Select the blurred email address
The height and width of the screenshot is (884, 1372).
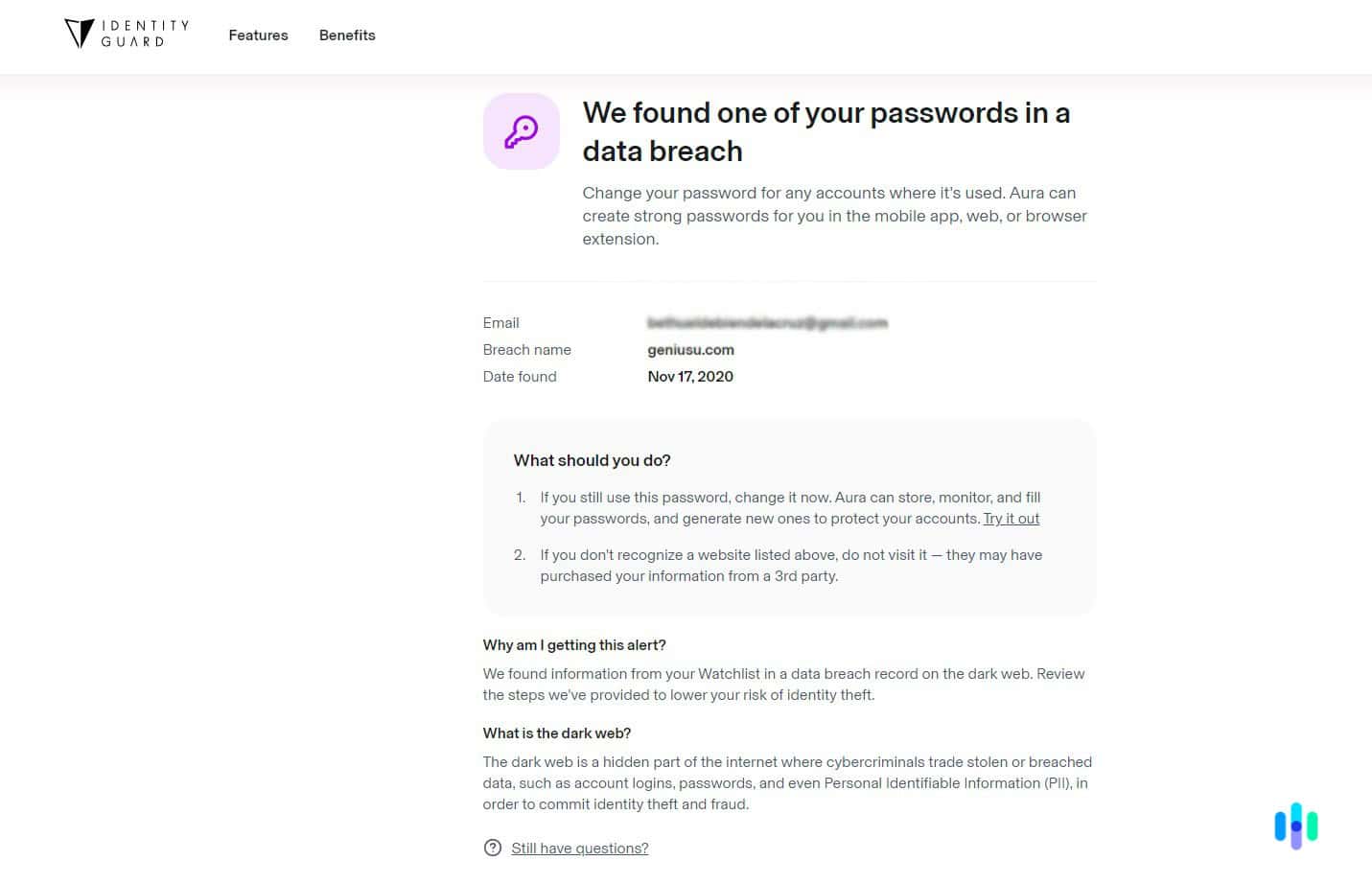(767, 323)
